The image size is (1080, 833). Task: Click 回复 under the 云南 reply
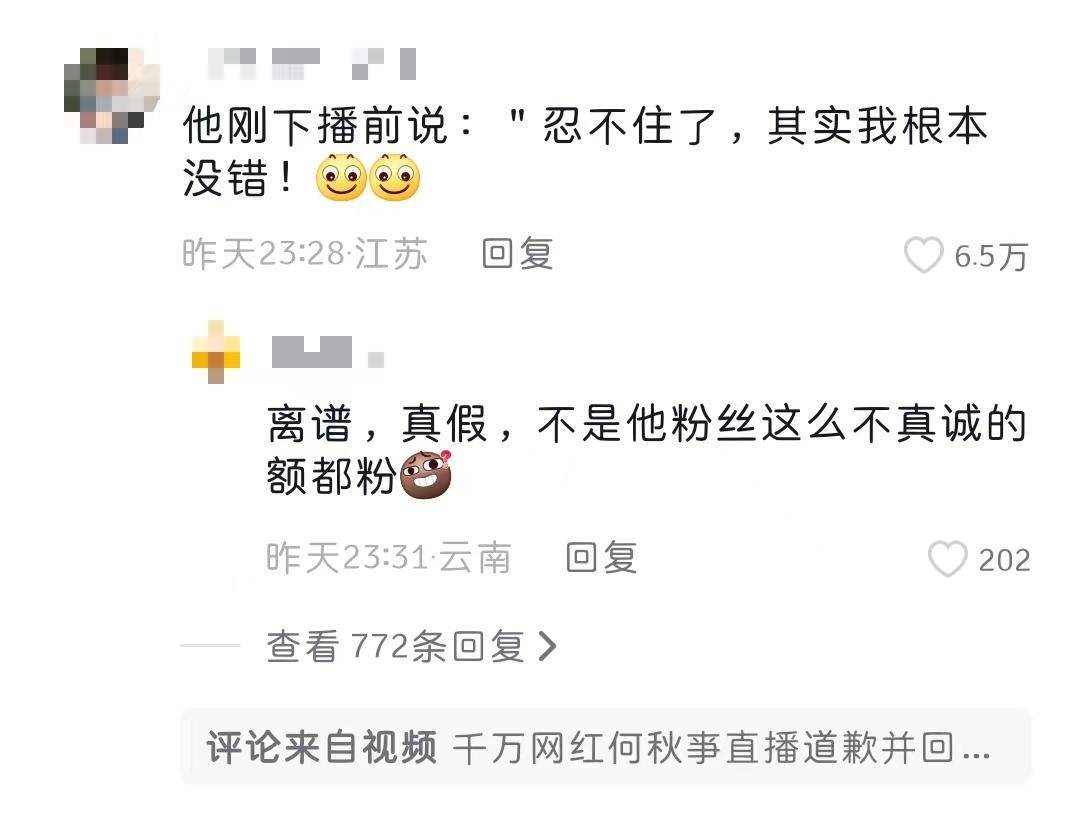pos(601,557)
